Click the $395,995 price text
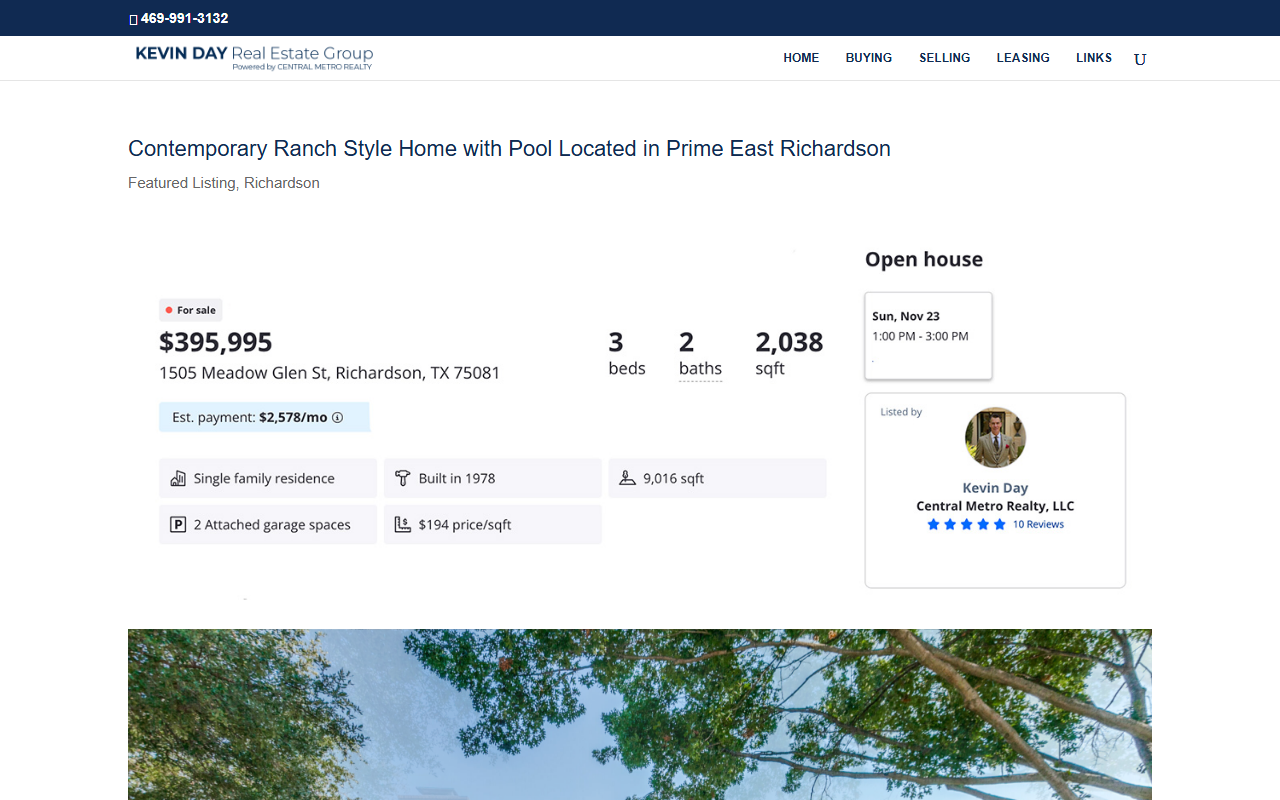 tap(216, 342)
